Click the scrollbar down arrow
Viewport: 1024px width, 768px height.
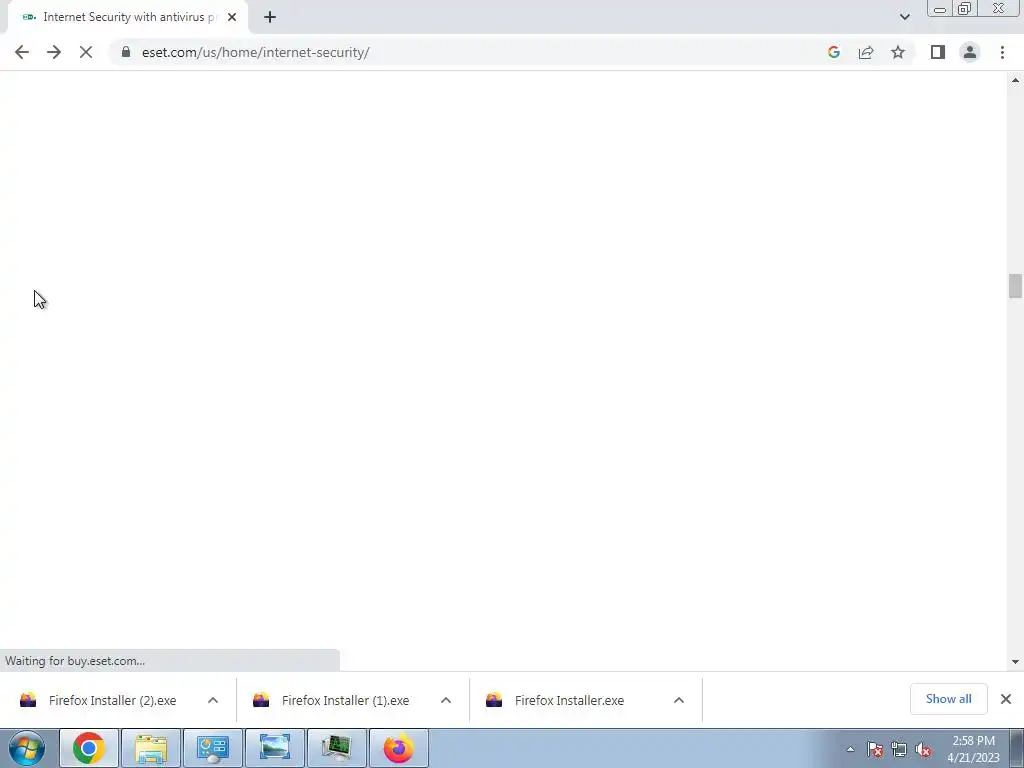pos(1015,662)
